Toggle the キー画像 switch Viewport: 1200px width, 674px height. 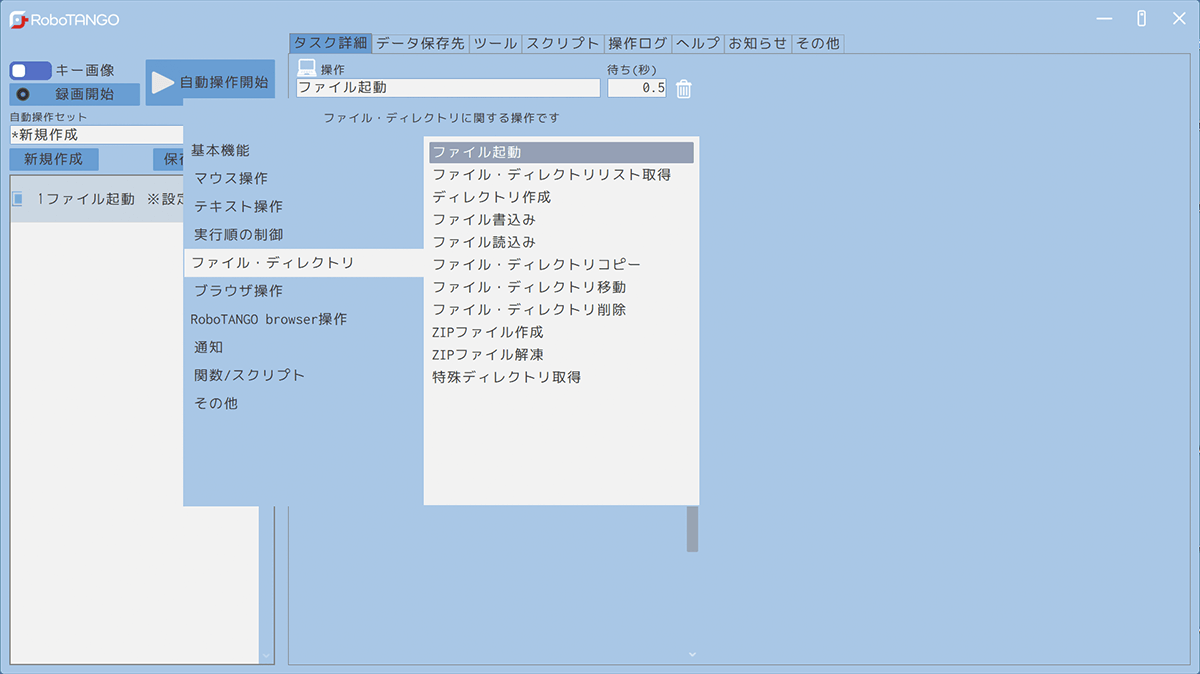coord(30,71)
